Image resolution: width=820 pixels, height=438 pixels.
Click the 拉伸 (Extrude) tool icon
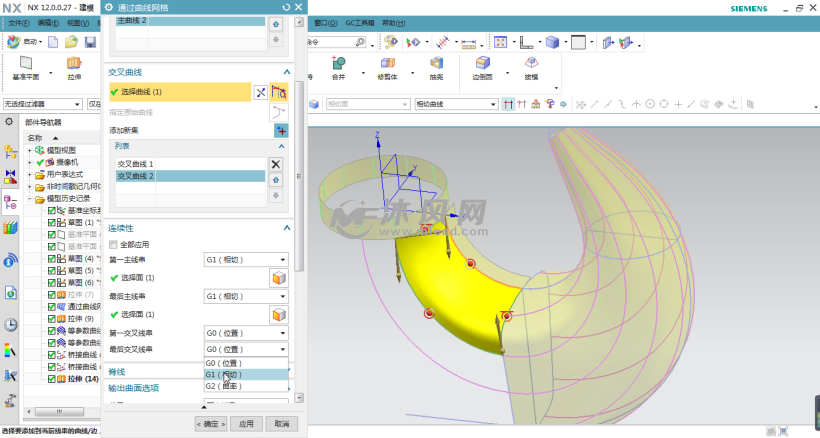tap(74, 65)
